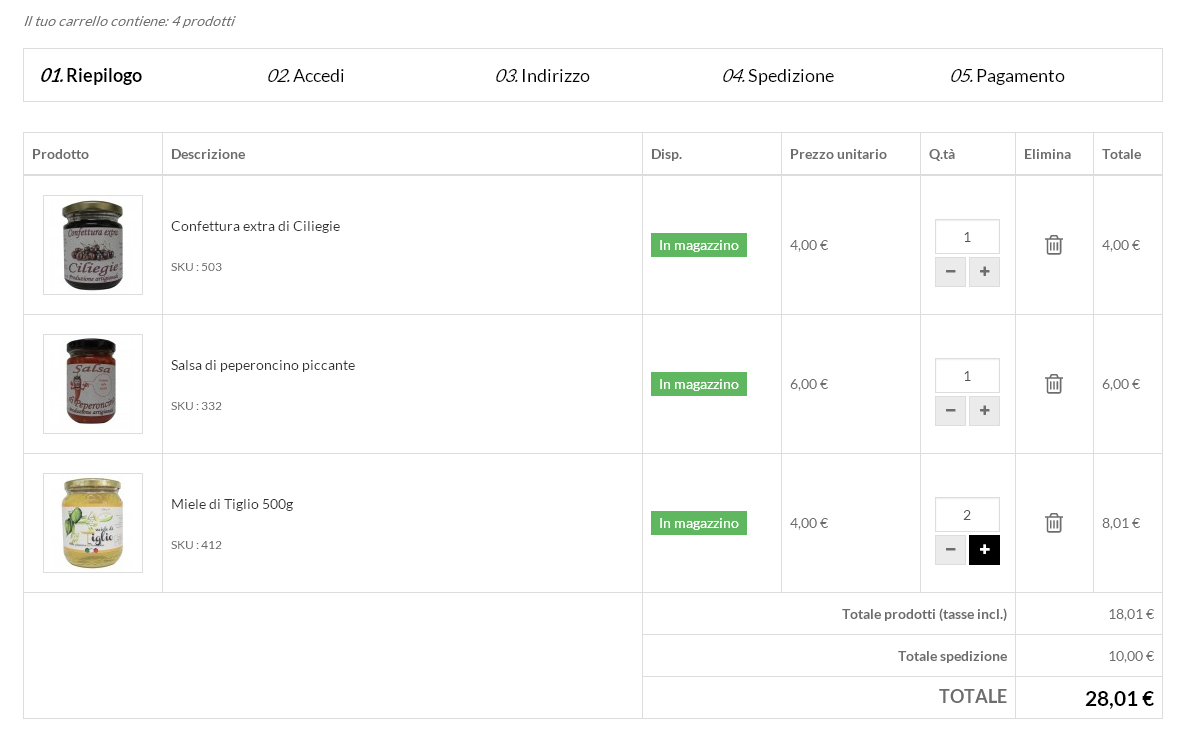Click trash icon for Miele di Tiglio
Image resolution: width=1198 pixels, height=731 pixels.
coord(1054,523)
